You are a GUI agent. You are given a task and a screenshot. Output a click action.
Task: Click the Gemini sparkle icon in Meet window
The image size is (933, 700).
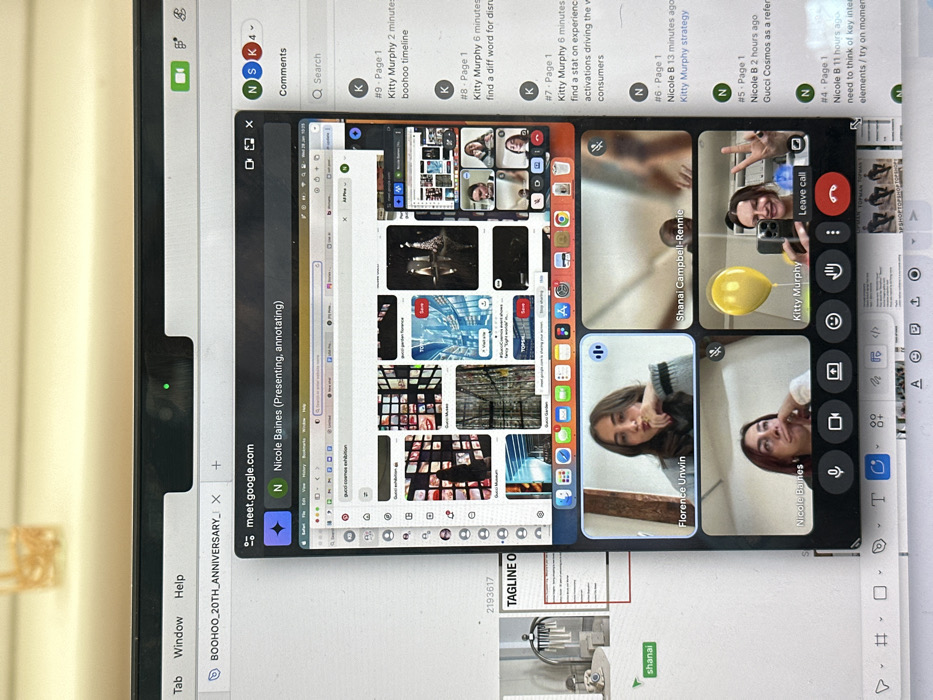[277, 529]
